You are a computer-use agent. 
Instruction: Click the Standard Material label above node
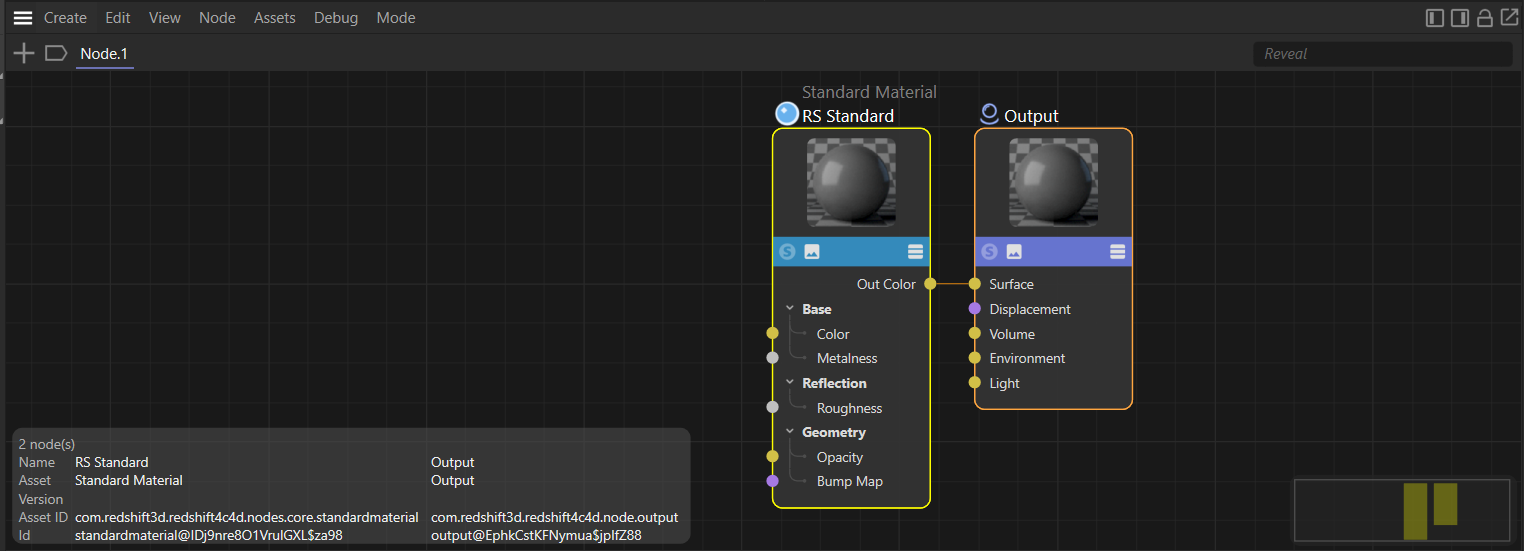click(869, 92)
